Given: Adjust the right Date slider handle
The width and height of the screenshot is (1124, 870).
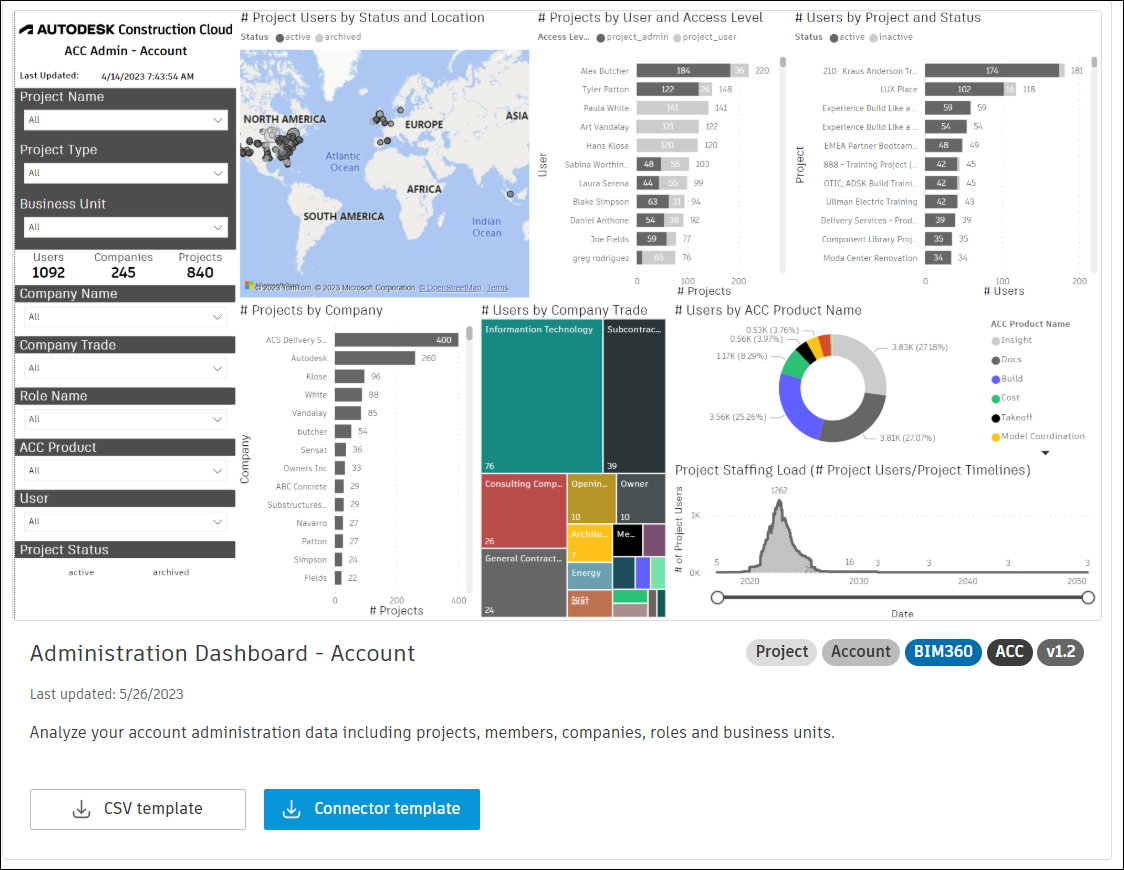Looking at the screenshot, I should [x=1088, y=597].
